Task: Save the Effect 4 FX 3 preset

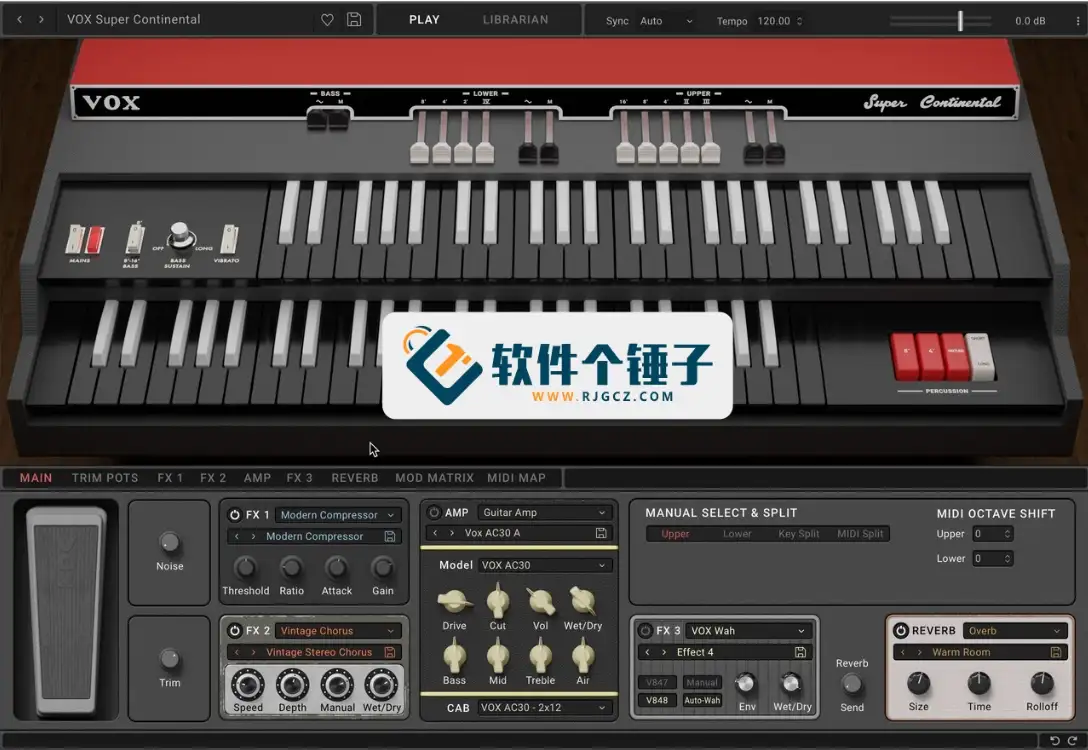Action: (800, 652)
